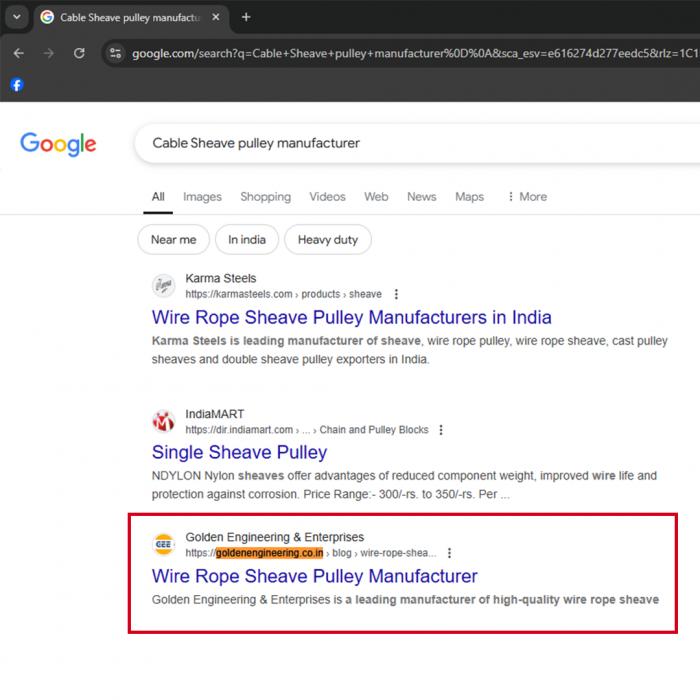
Task: Apply the In india filter chip
Action: coord(247,240)
